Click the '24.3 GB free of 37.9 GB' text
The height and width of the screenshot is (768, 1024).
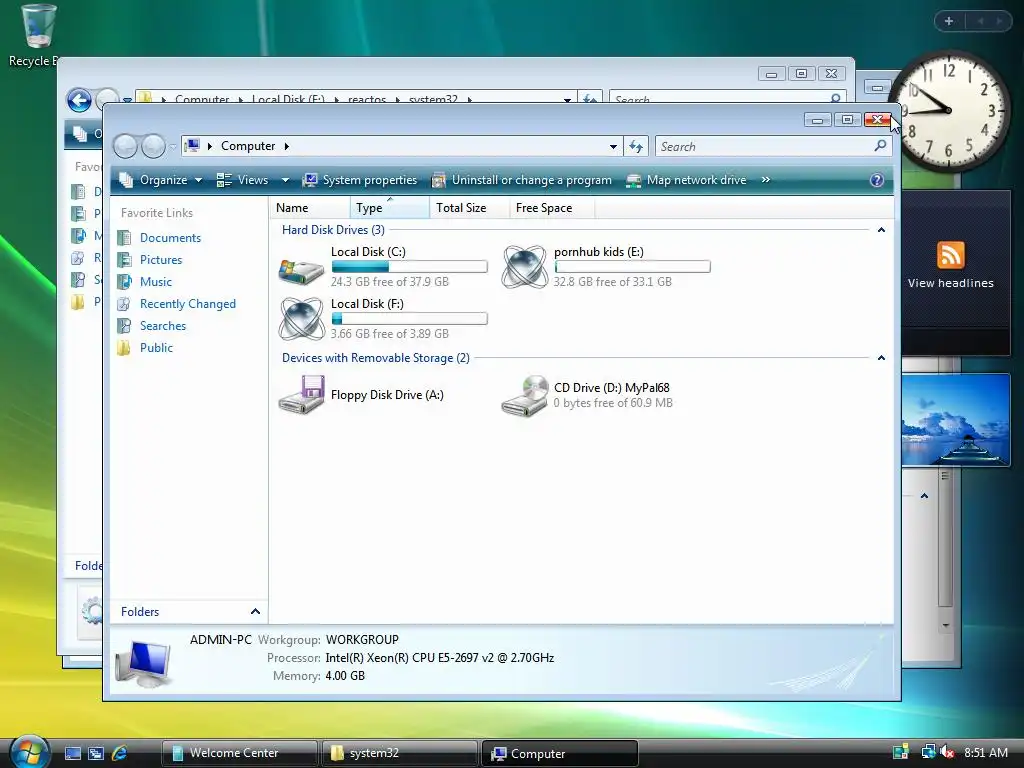[x=389, y=282]
